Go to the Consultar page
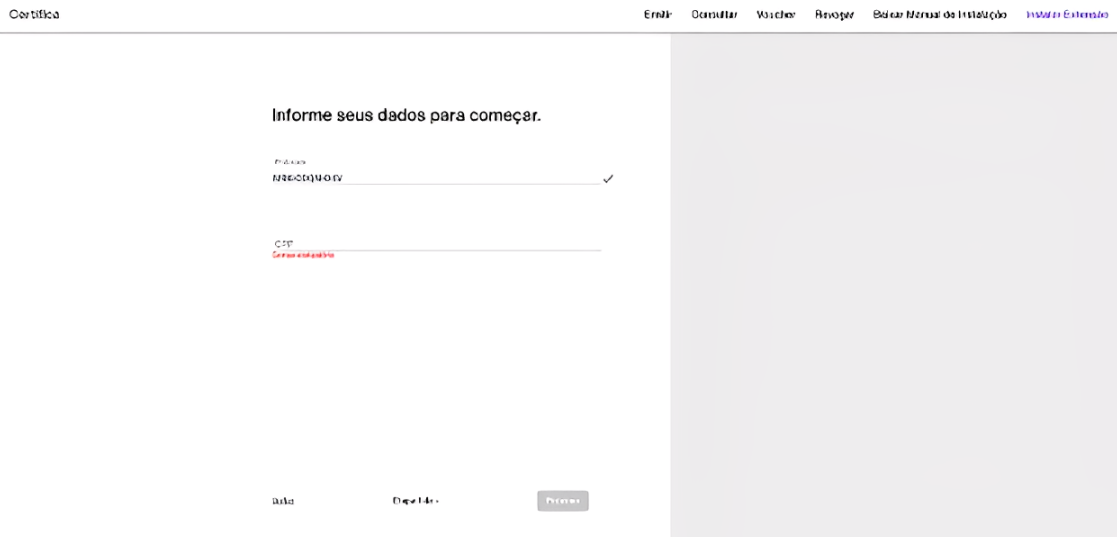The width and height of the screenshot is (1117, 537). pos(714,15)
